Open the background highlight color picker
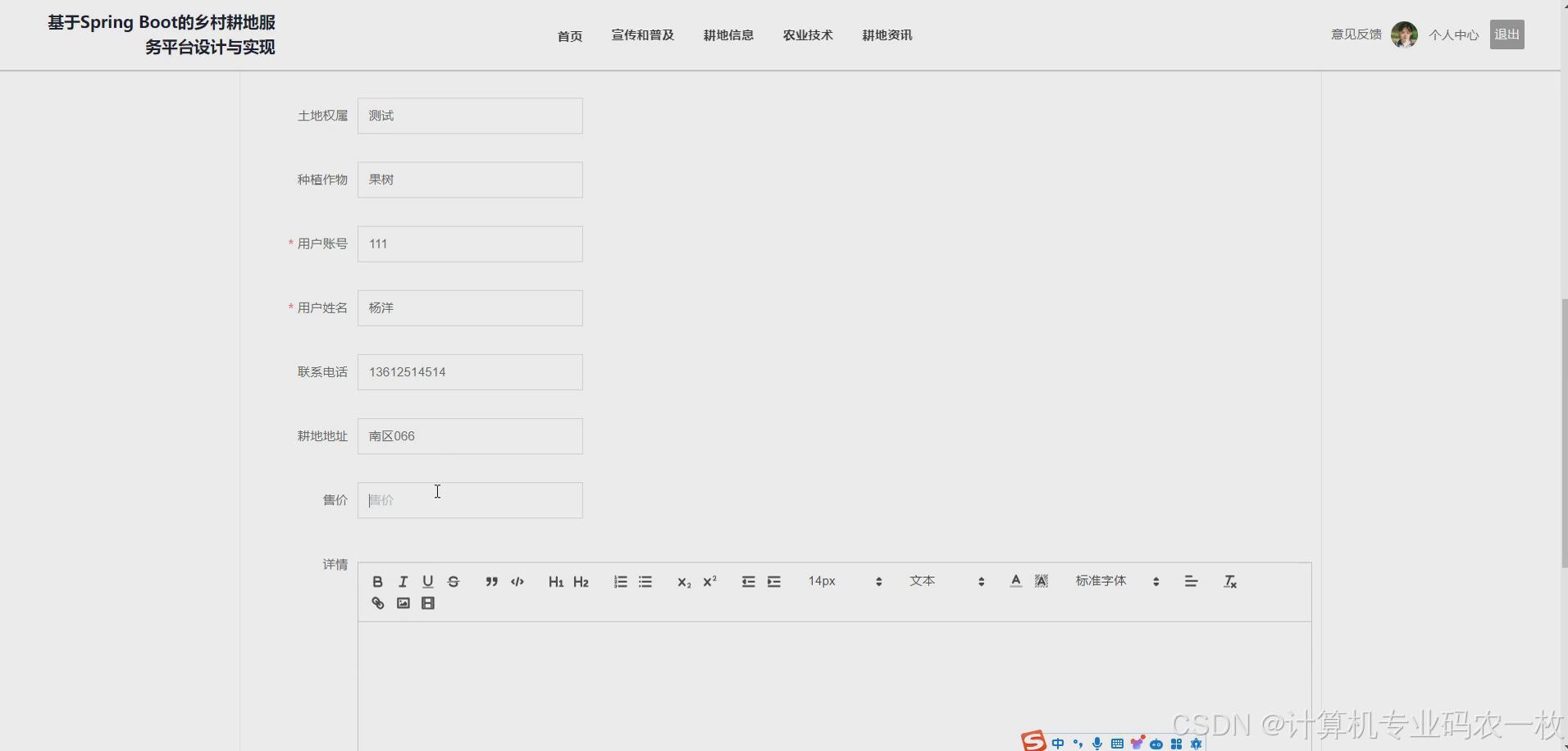This screenshot has width=1568, height=751. [x=1042, y=581]
